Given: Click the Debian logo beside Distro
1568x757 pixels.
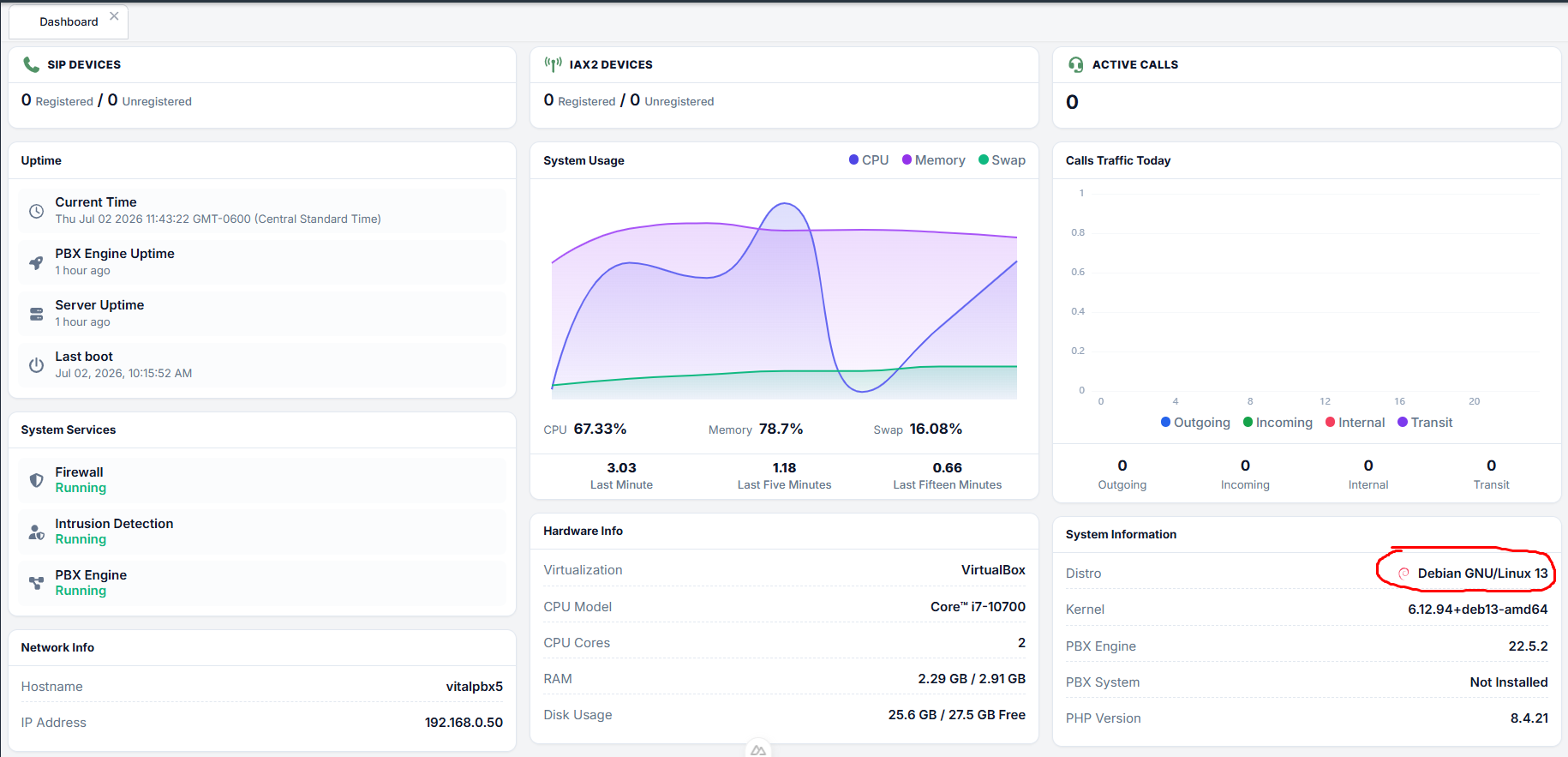Looking at the screenshot, I should point(1403,574).
